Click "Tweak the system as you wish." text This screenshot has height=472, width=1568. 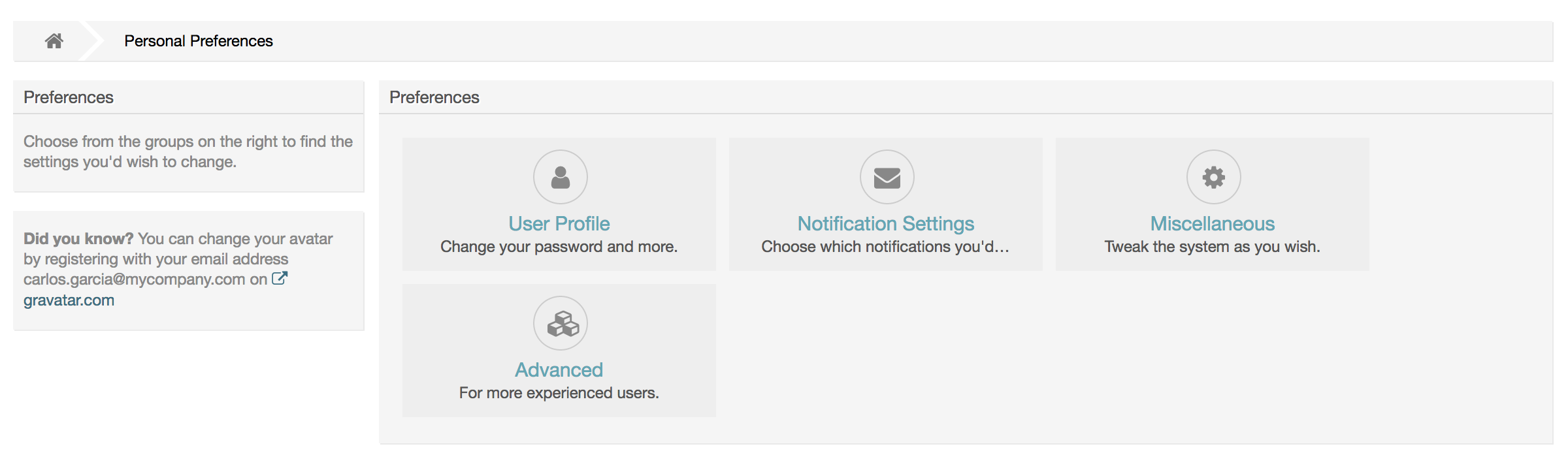point(1212,247)
